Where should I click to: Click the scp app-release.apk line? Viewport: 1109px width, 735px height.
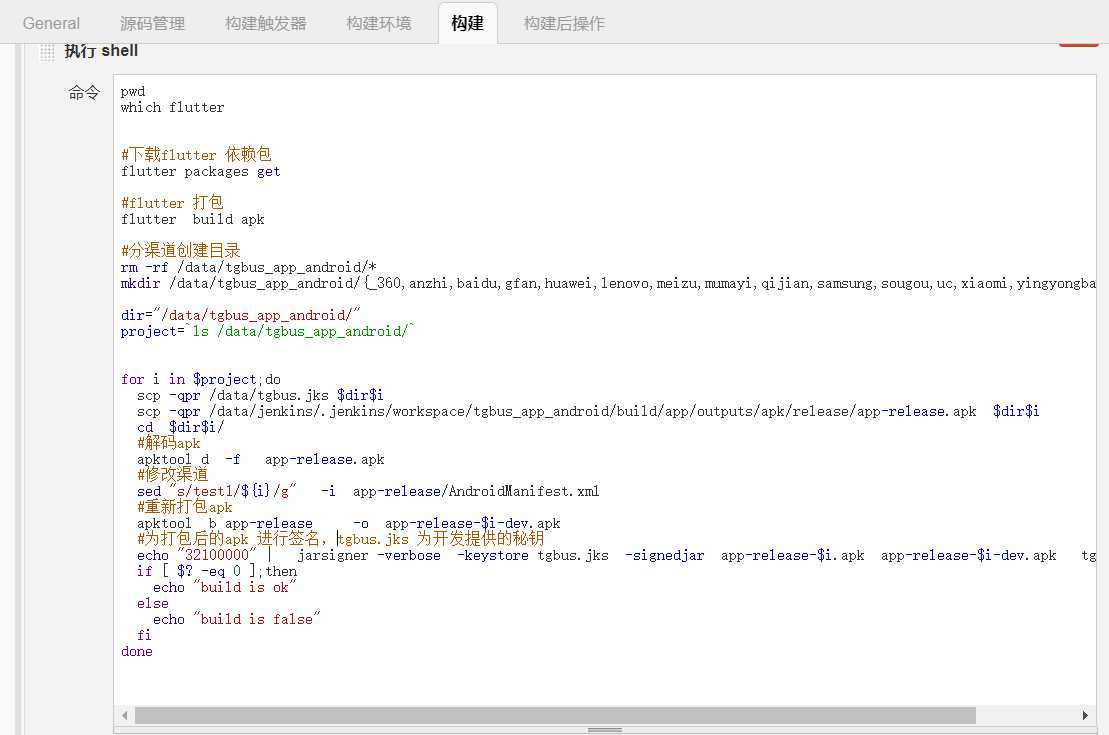point(588,412)
